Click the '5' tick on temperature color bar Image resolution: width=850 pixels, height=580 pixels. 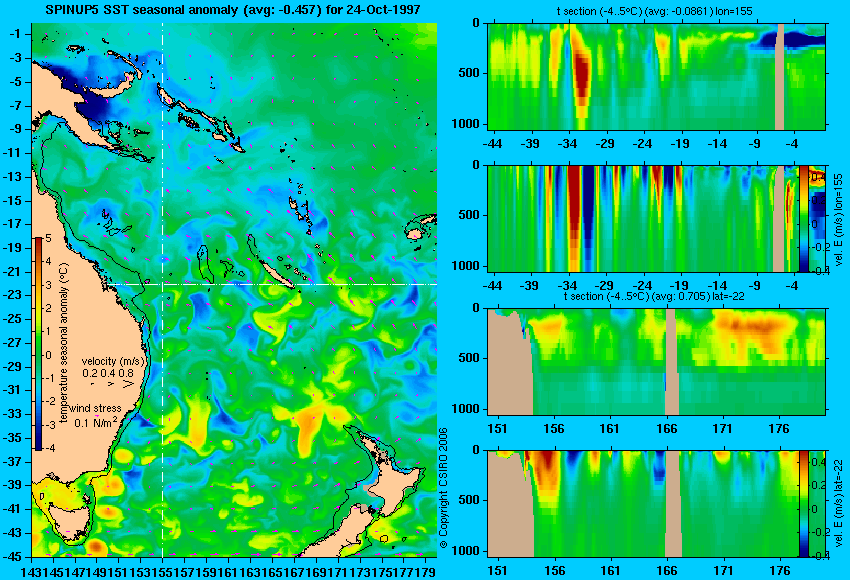coord(48,238)
